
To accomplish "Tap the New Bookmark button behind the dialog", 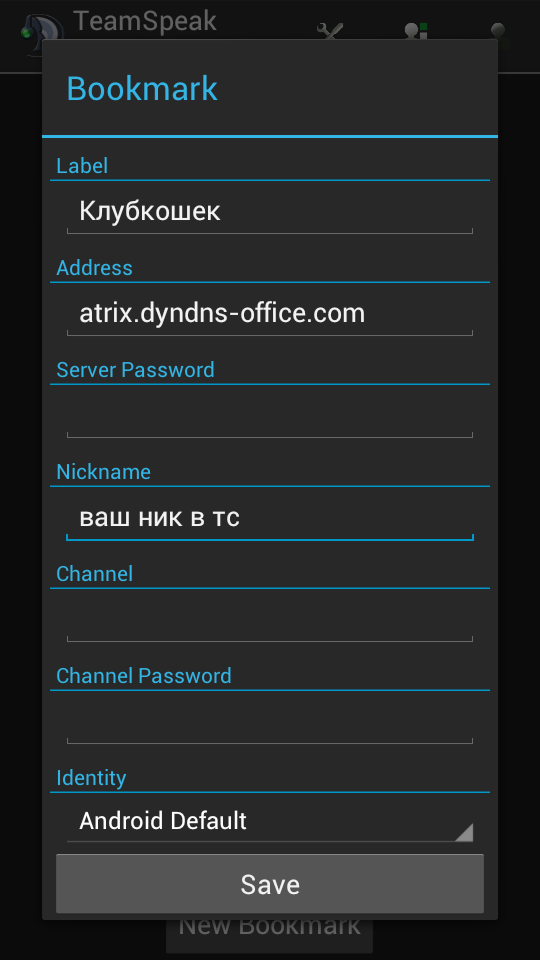I will 269,933.
